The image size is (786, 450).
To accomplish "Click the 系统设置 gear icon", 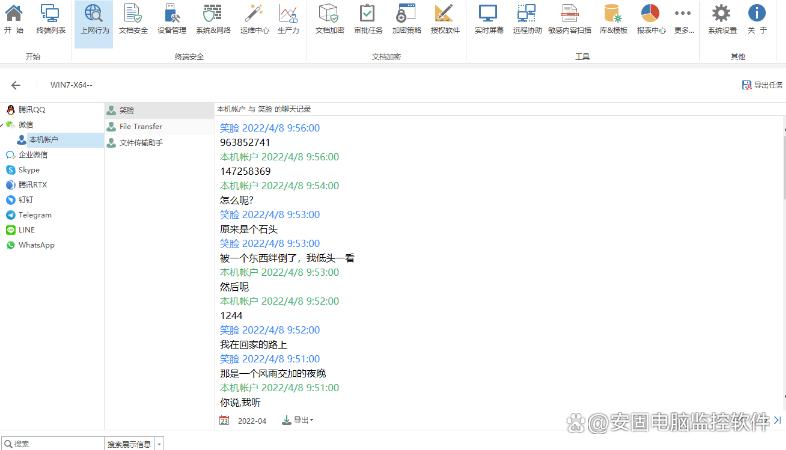I will pyautogui.click(x=721, y=19).
